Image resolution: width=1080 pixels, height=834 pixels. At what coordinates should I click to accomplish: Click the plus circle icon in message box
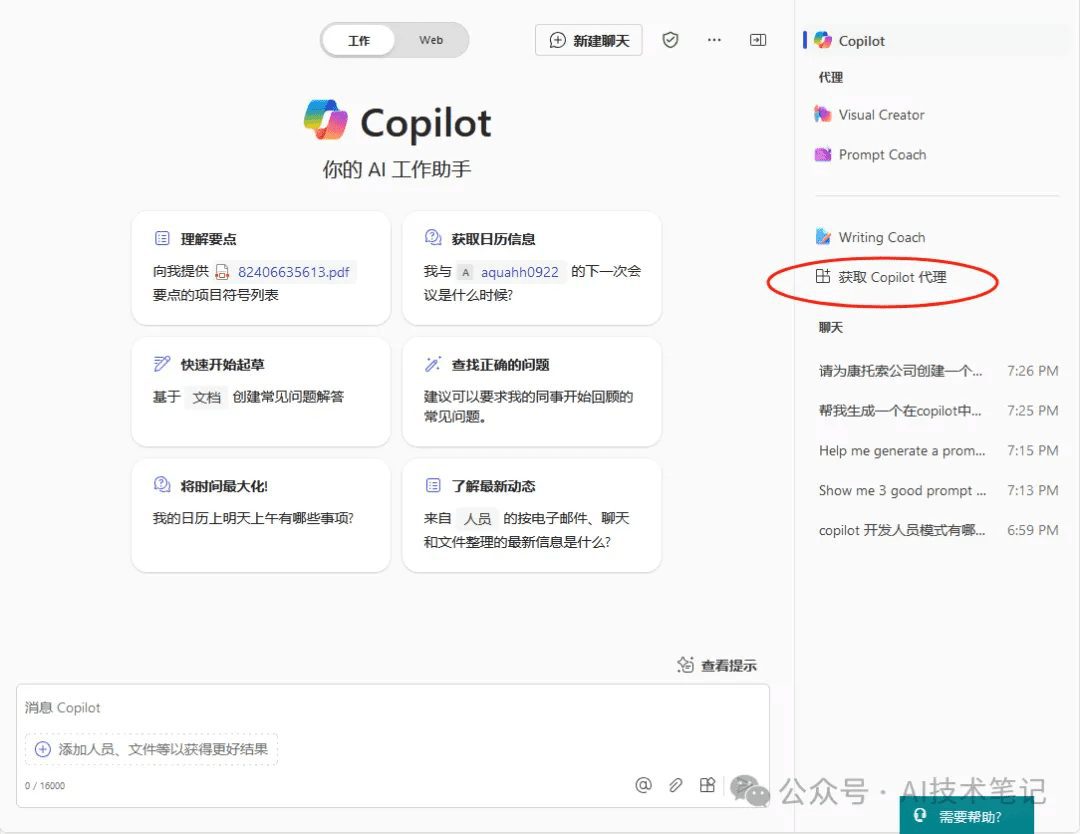click(43, 749)
